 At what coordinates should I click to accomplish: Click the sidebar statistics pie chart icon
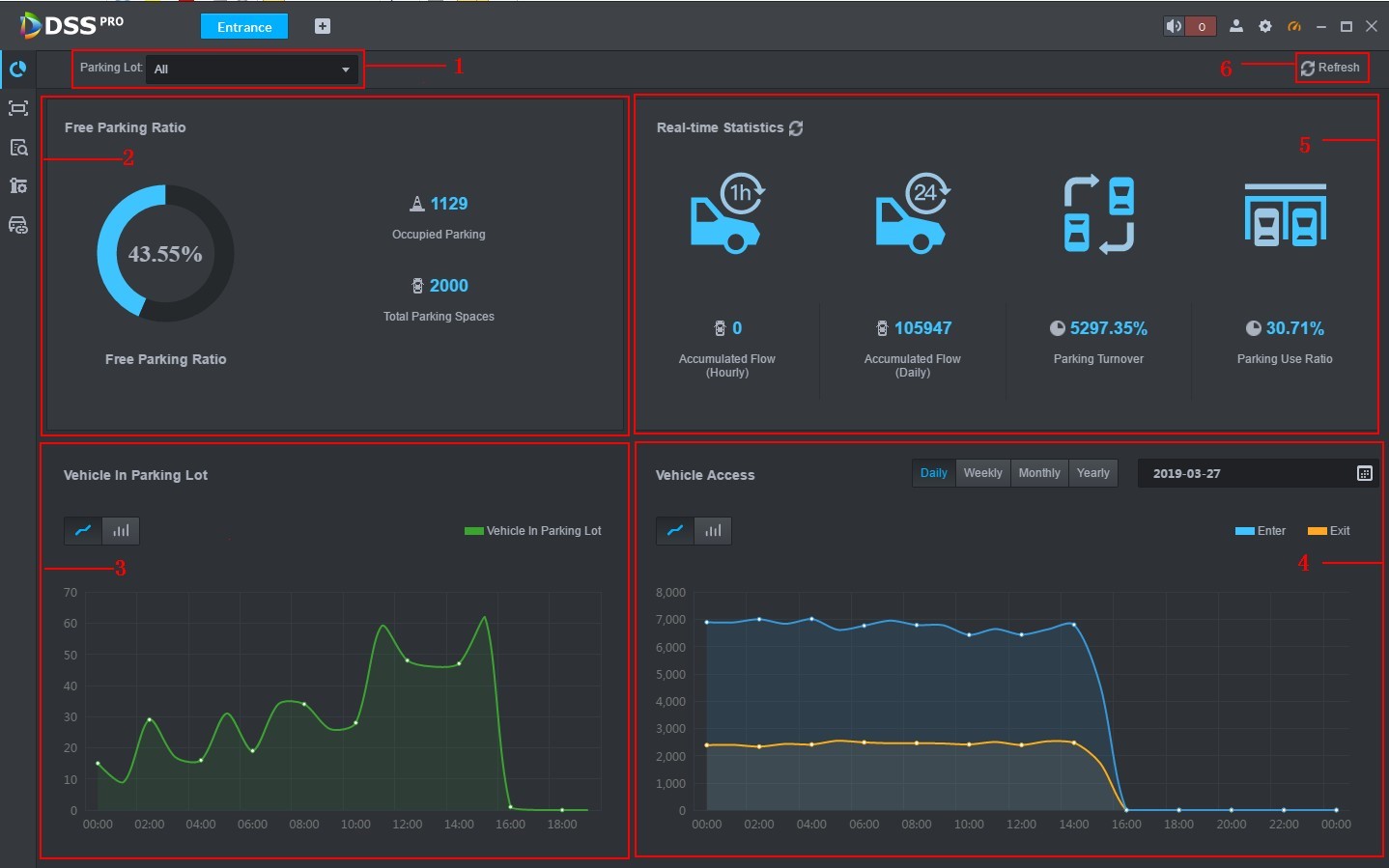17,70
